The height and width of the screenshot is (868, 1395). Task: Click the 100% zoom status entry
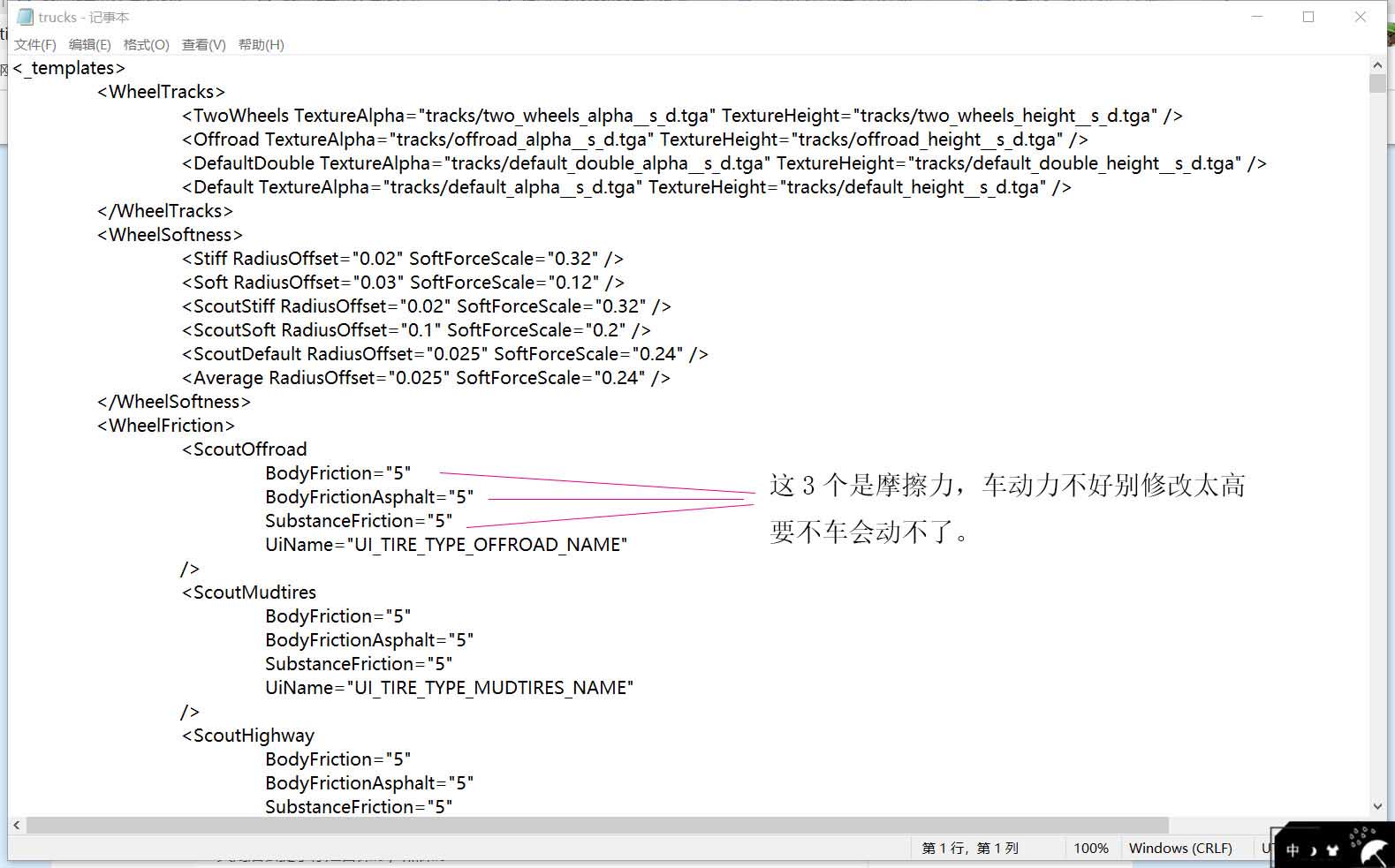(x=1091, y=848)
